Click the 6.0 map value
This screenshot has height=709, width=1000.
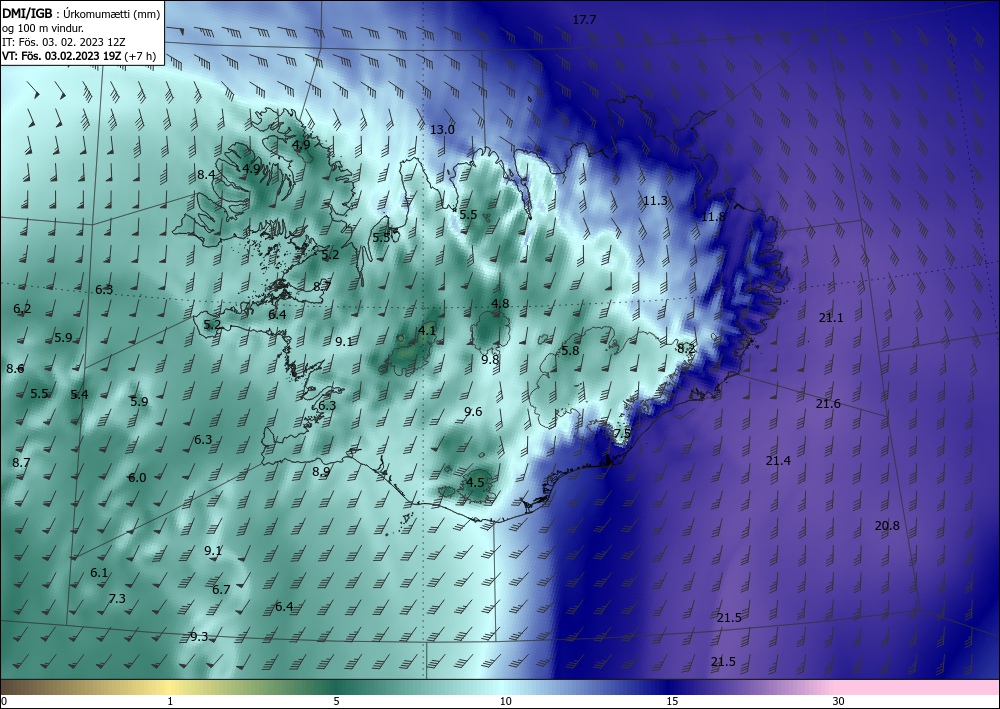click(137, 478)
